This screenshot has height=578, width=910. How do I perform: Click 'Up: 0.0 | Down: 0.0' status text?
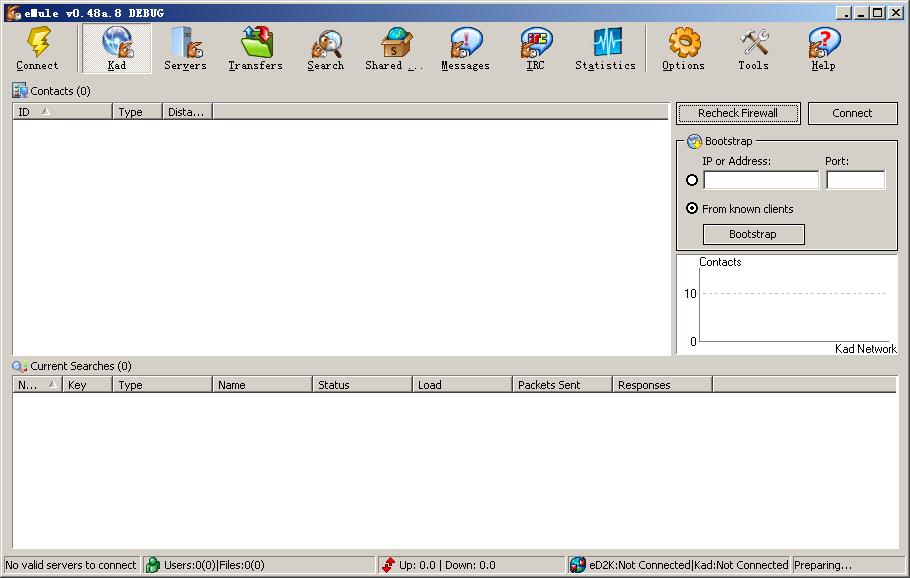pos(447,565)
